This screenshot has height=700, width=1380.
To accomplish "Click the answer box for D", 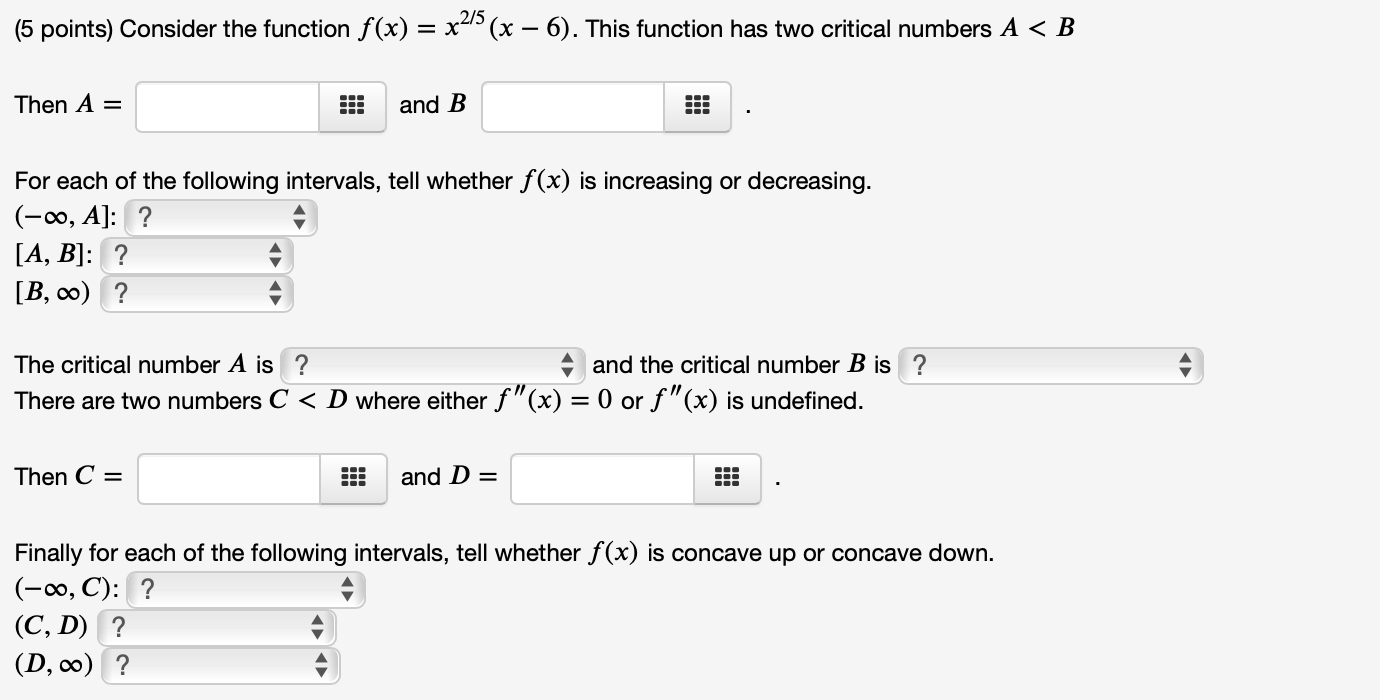I will (600, 477).
